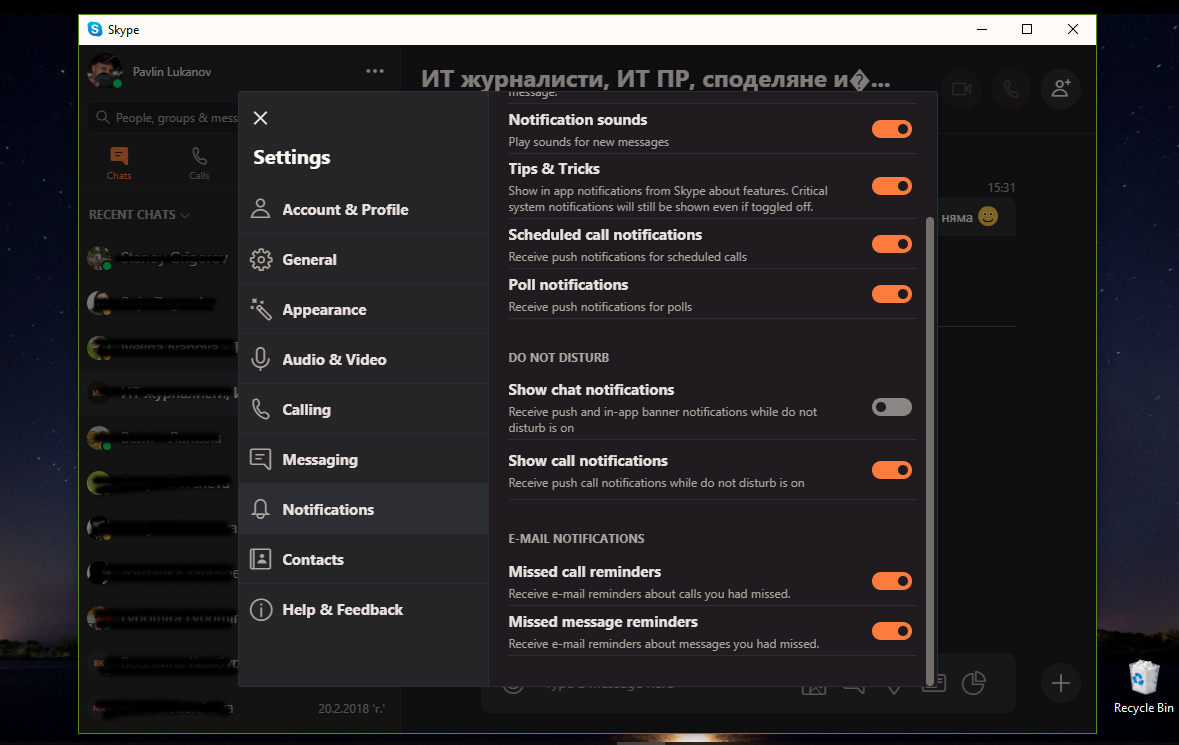
Task: Close the Settings panel with the X icon
Action: (261, 118)
